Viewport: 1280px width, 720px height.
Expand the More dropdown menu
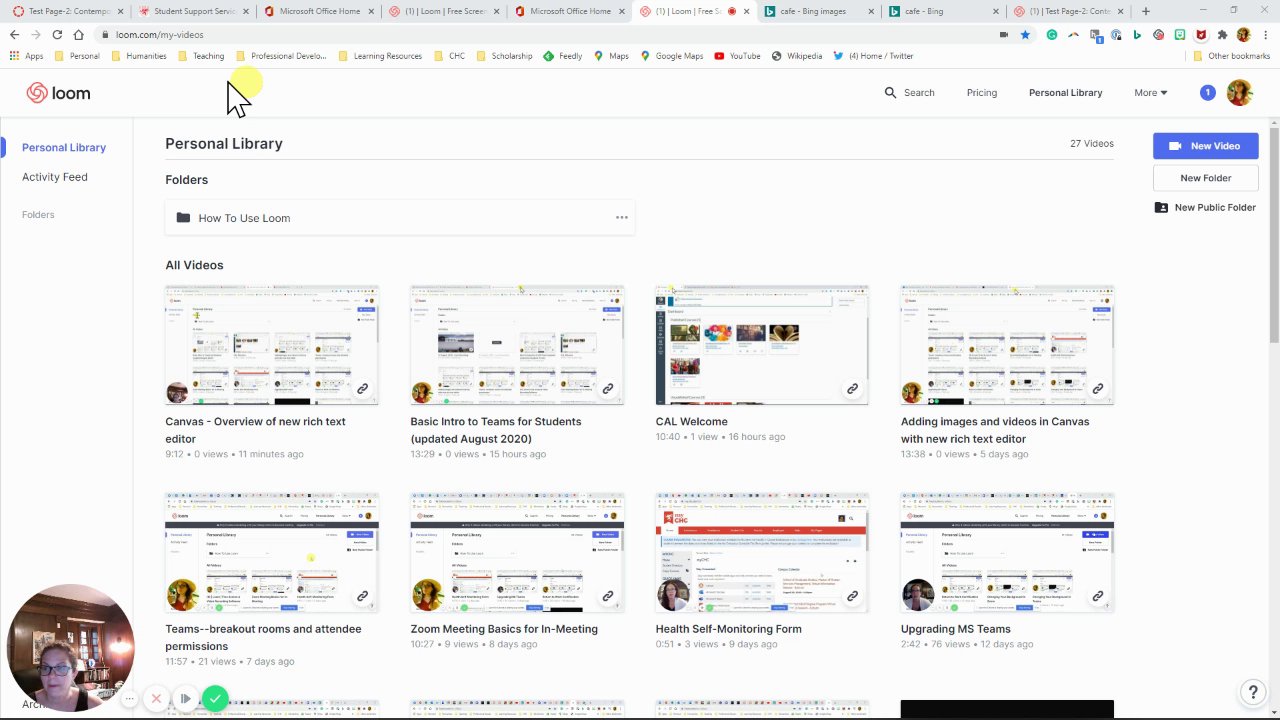click(1150, 93)
